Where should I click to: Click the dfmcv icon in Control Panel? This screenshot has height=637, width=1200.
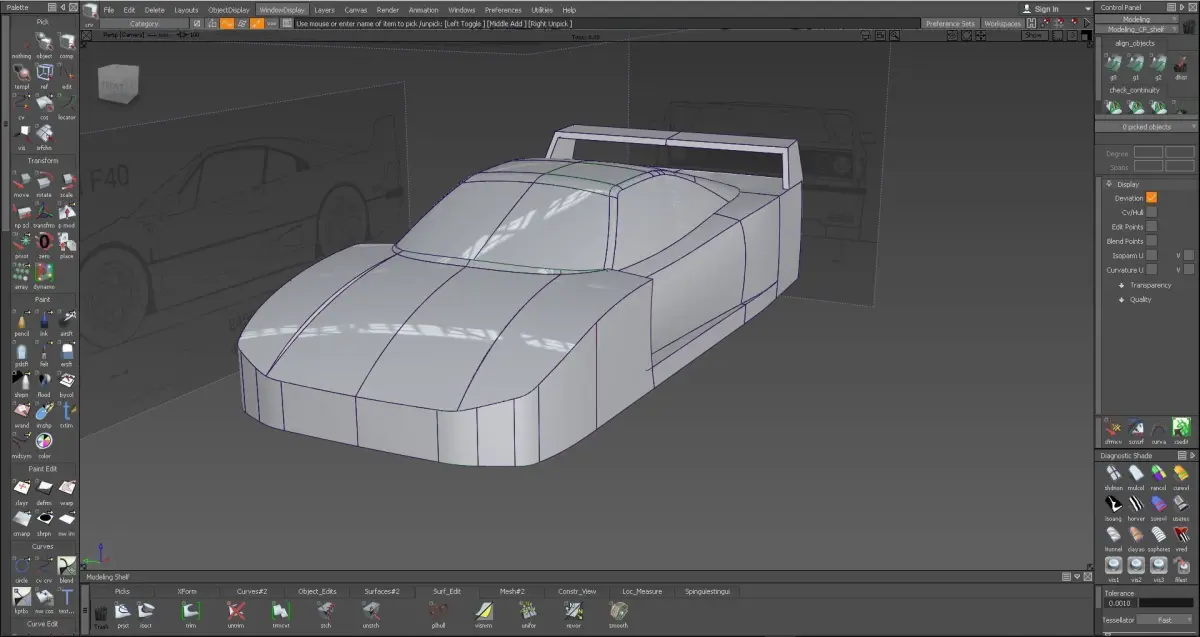coord(1113,430)
